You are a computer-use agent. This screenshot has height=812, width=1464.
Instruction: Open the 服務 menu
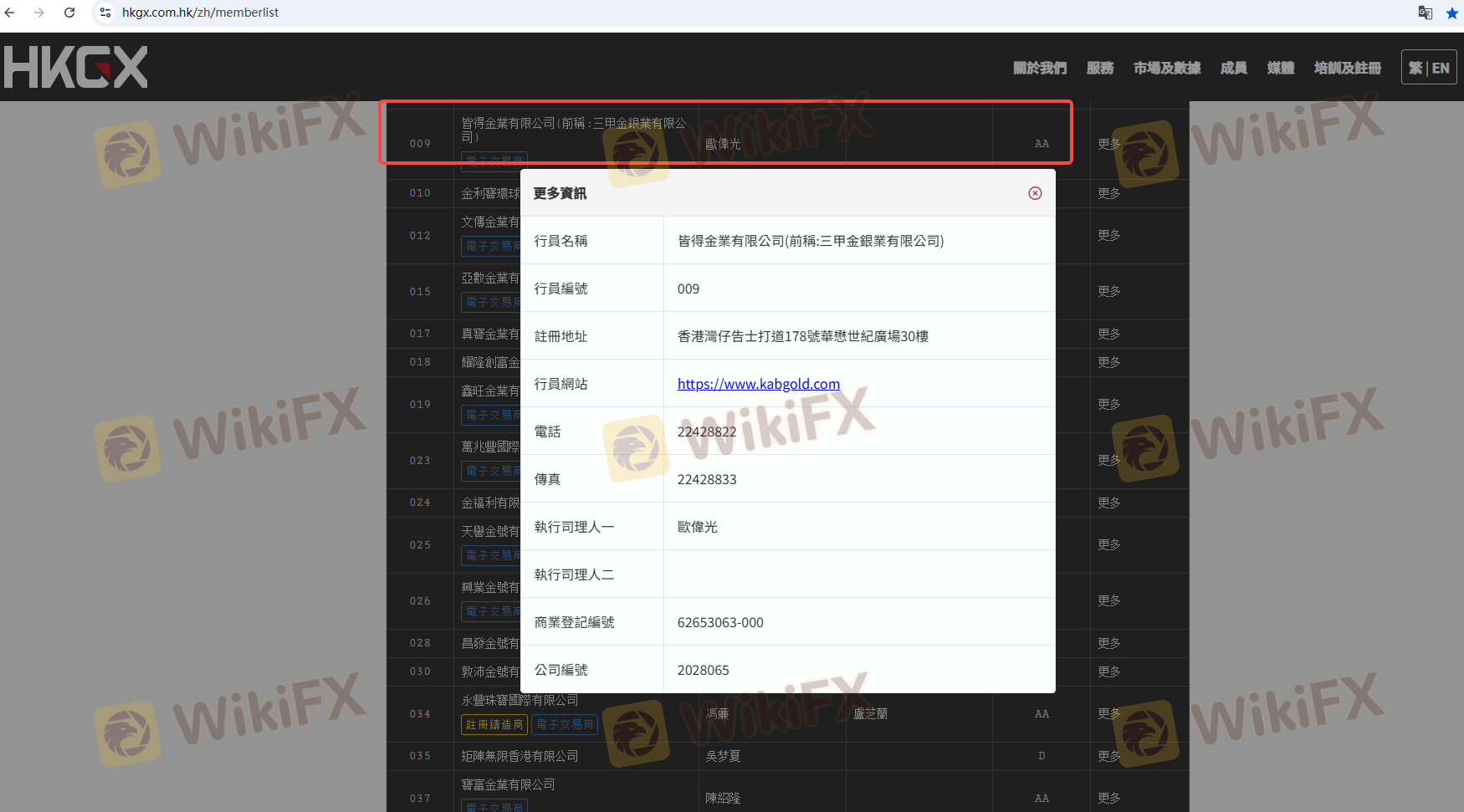point(1100,68)
